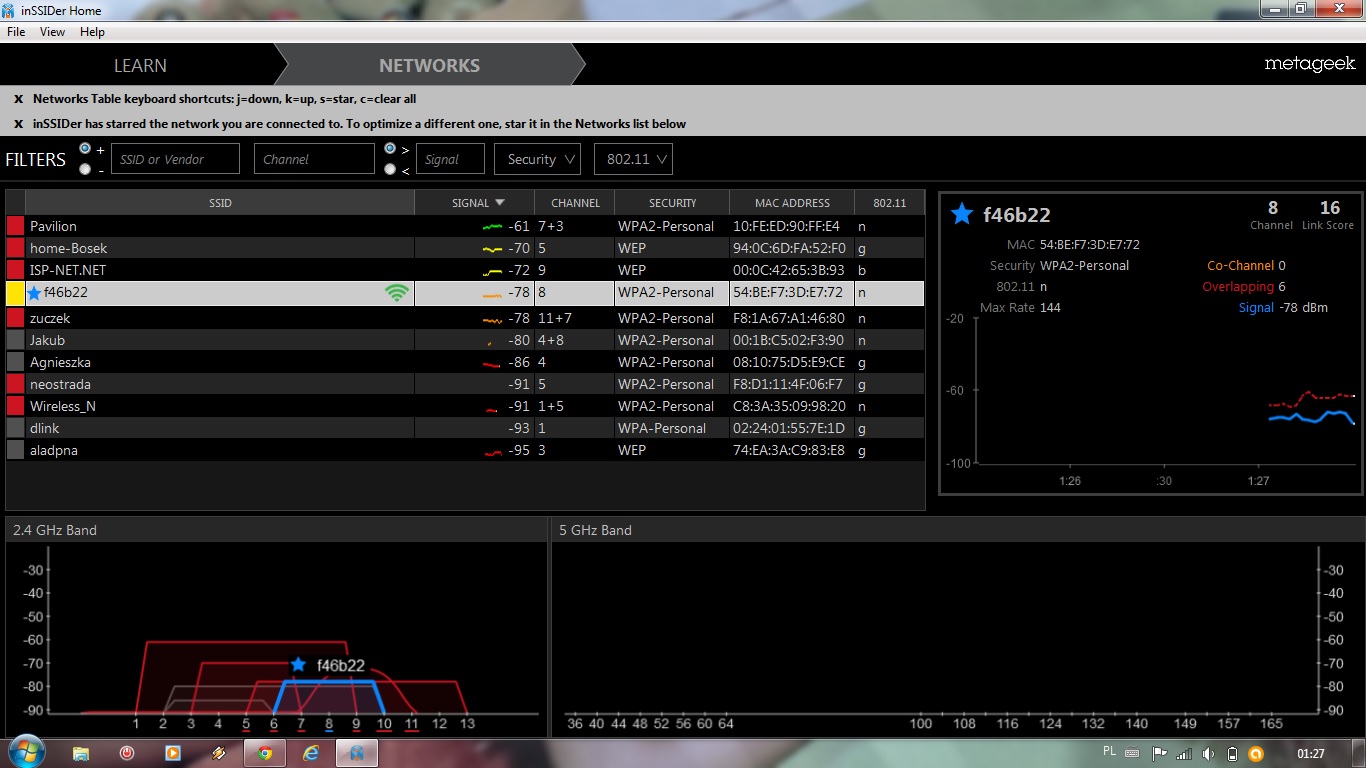
Task: Click the Channel filter field
Action: [x=314, y=159]
